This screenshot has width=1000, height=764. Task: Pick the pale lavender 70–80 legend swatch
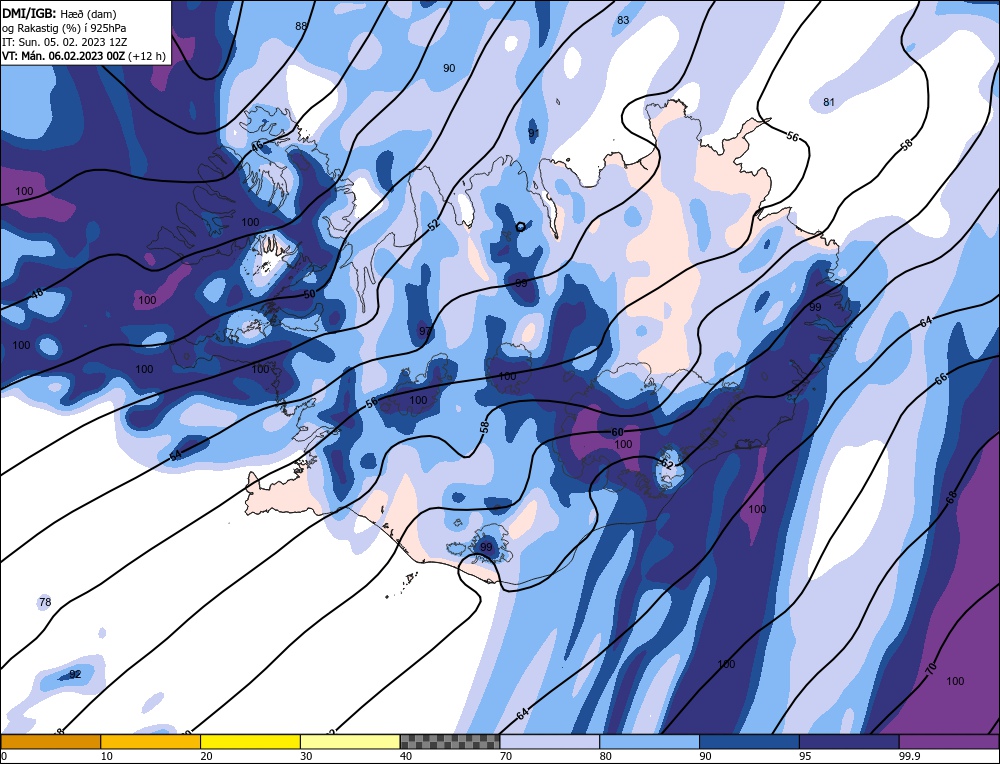tap(550, 741)
